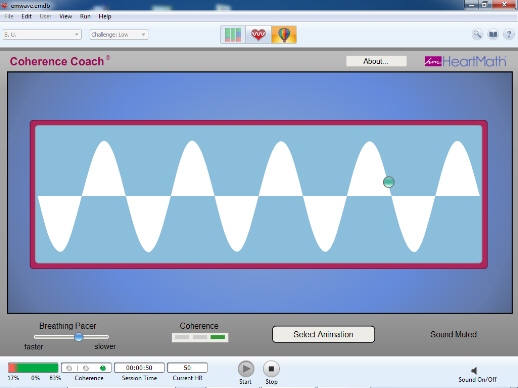This screenshot has width=518, height=388.
Task: Open the View menu
Action: pyautogui.click(x=65, y=16)
